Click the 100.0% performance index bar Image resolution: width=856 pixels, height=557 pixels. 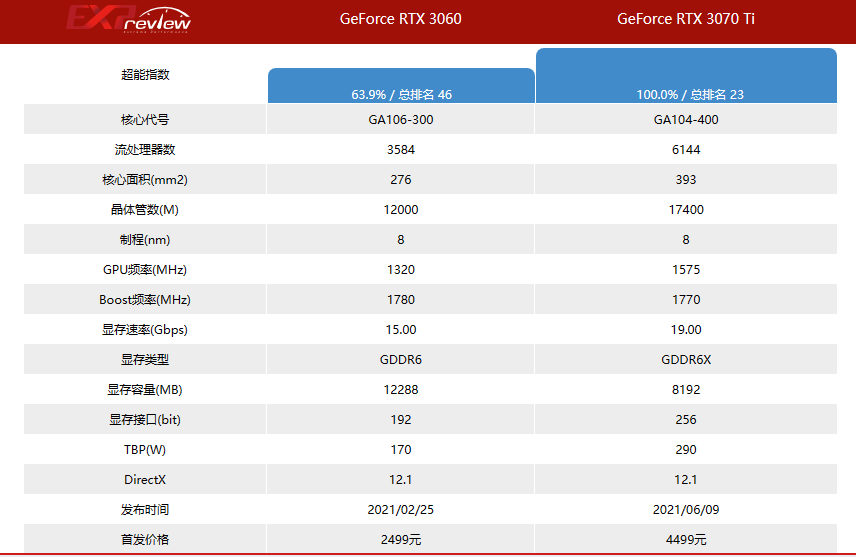click(686, 75)
